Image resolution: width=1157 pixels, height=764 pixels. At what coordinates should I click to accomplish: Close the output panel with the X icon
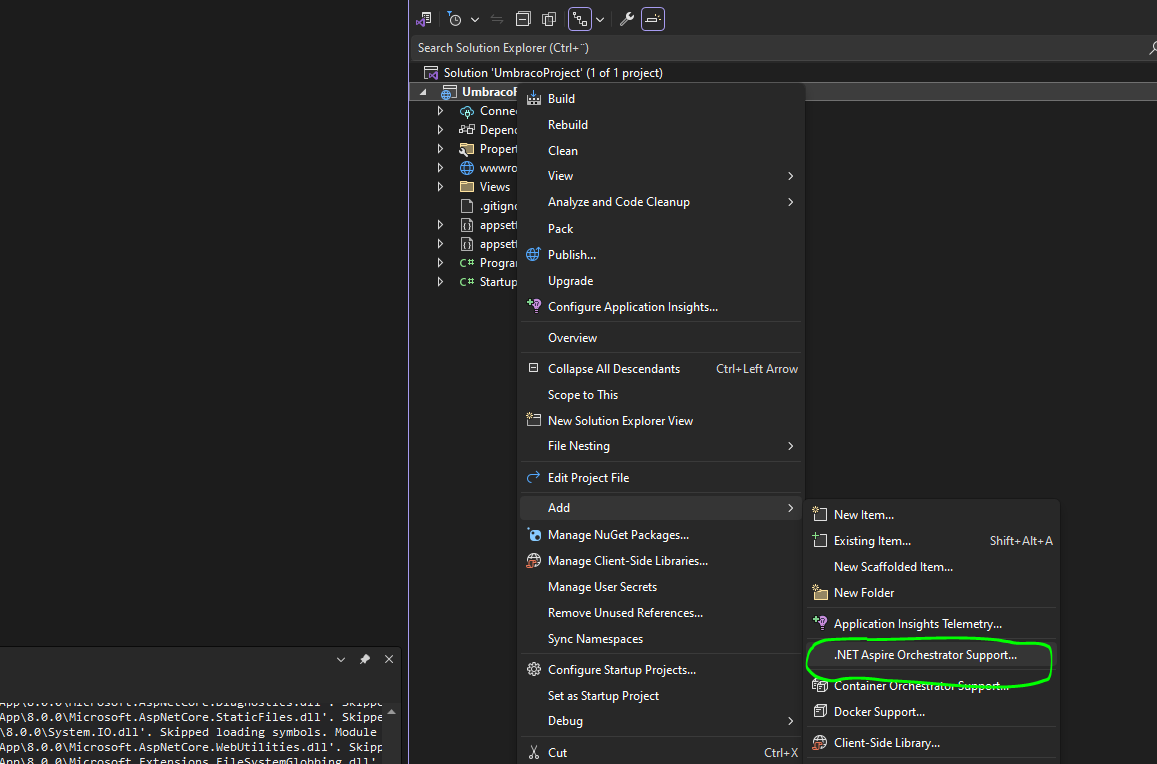(x=389, y=659)
